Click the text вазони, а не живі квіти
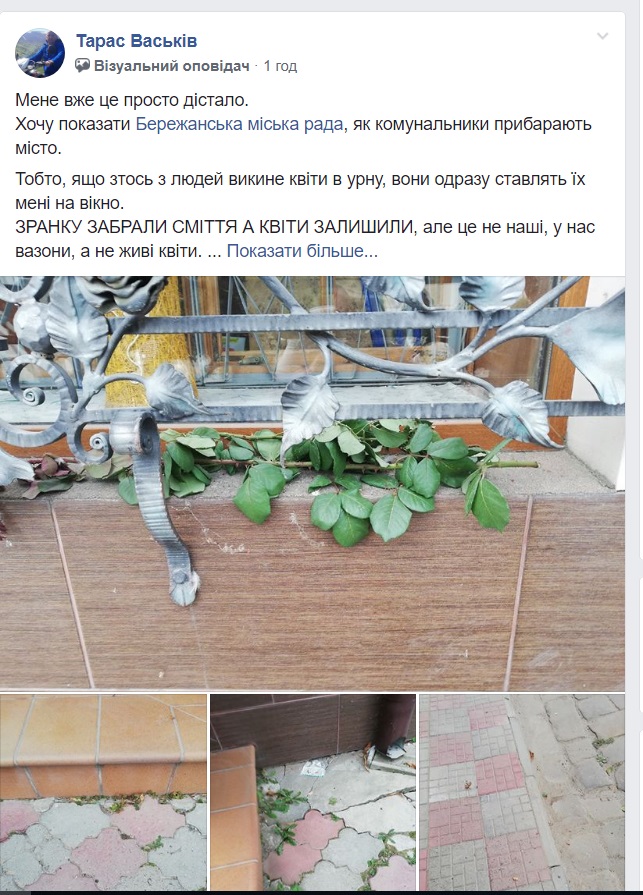The width and height of the screenshot is (643, 895). coord(108,251)
